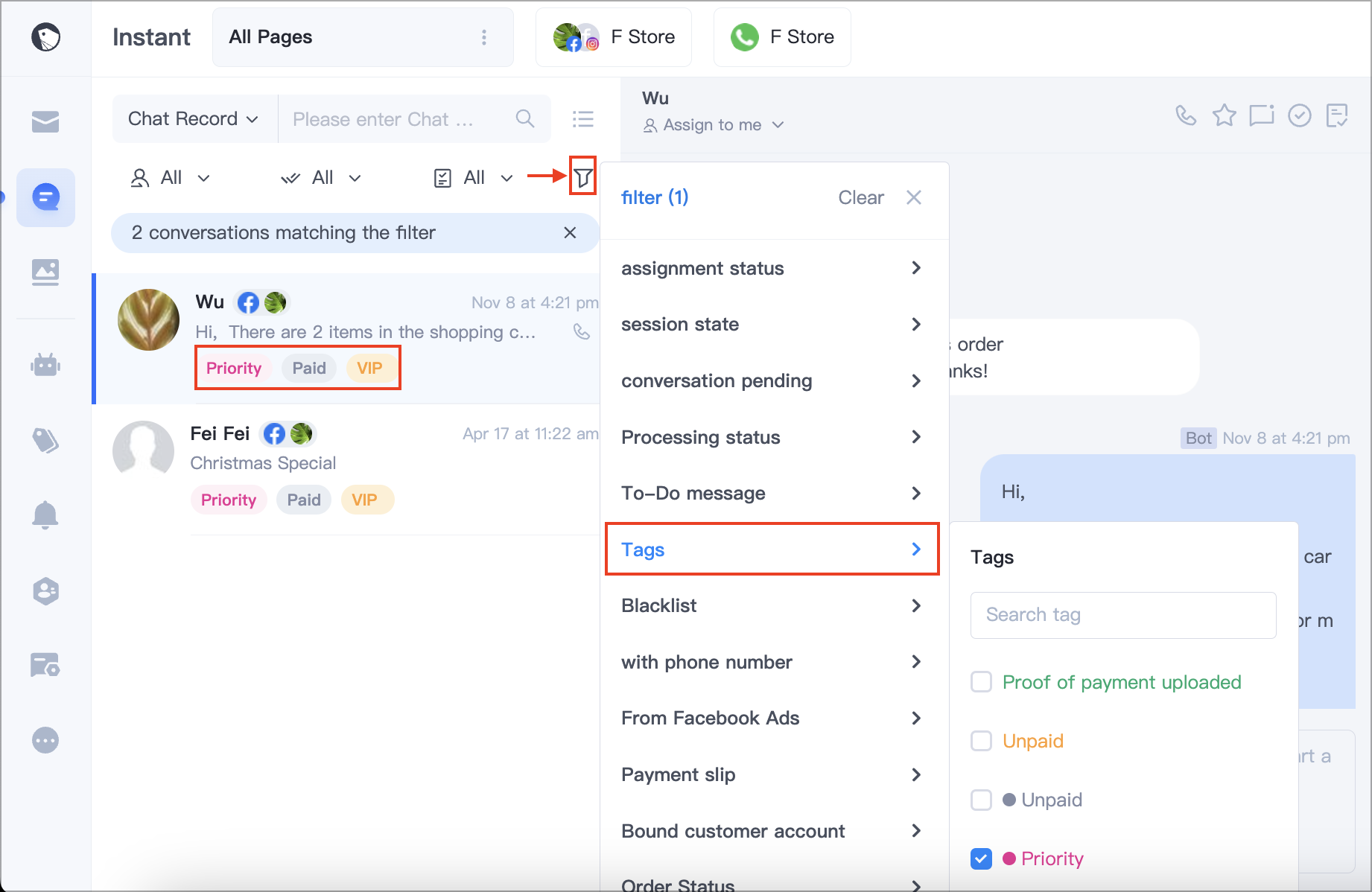Image resolution: width=1372 pixels, height=892 pixels.
Task: Open the customer contacts sidebar icon
Action: tap(45, 591)
